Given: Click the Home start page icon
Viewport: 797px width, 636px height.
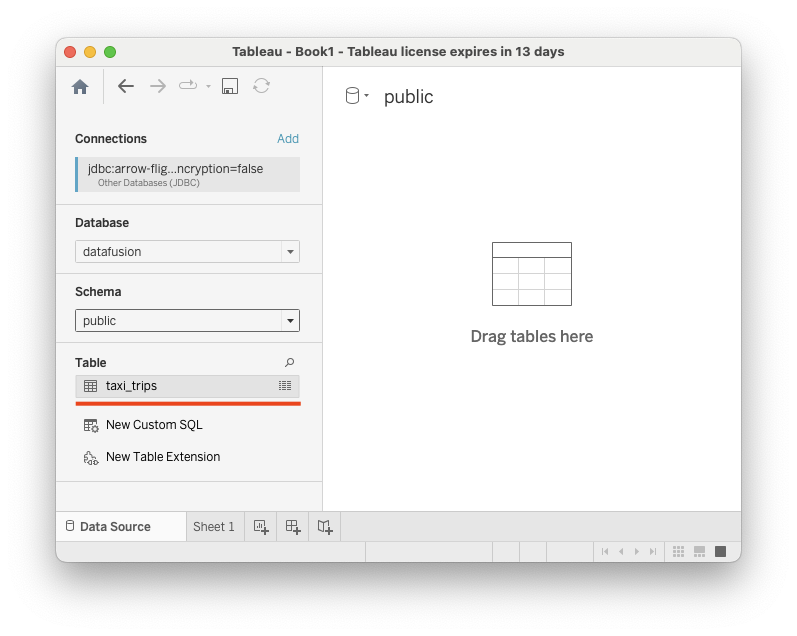Looking at the screenshot, I should click(80, 87).
